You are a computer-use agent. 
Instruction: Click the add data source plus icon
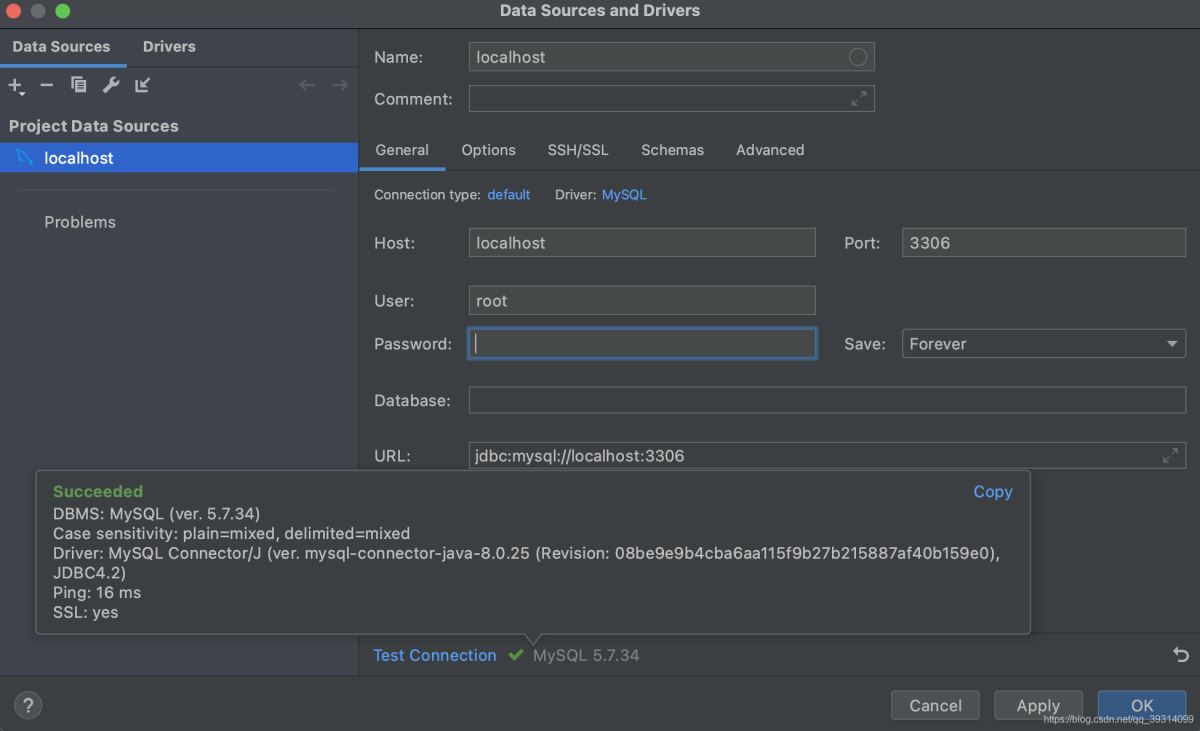(x=15, y=86)
